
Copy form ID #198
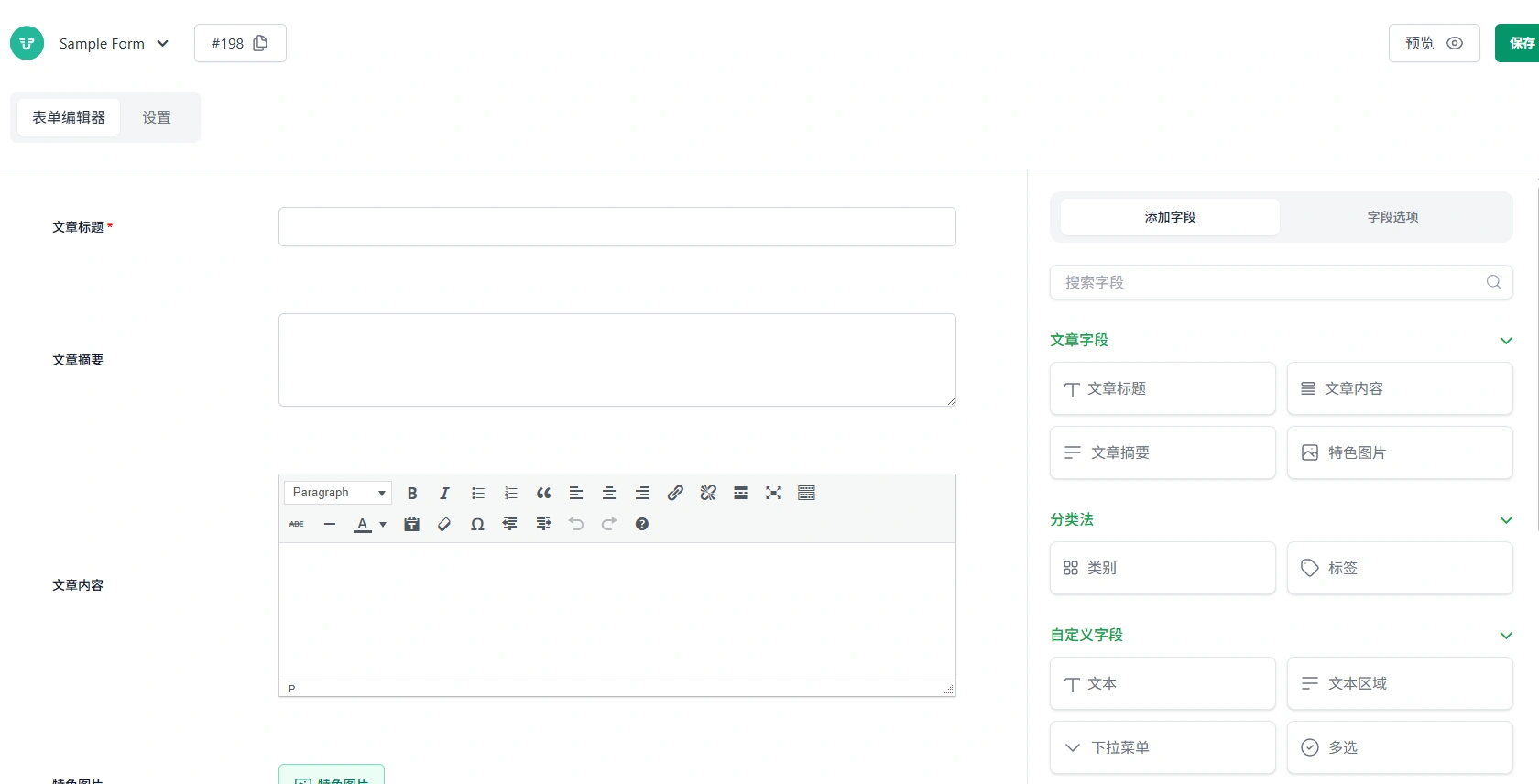pos(240,43)
